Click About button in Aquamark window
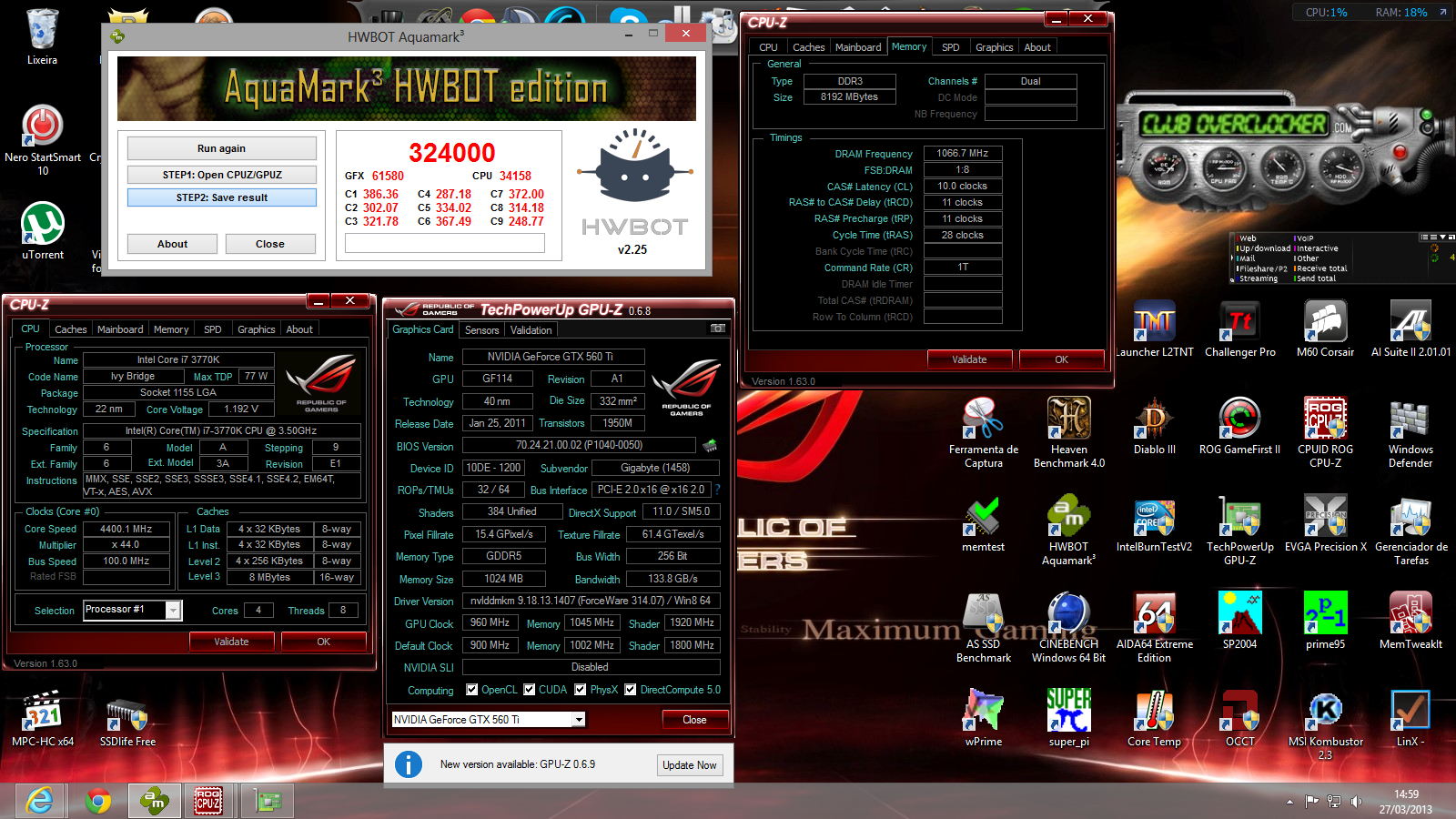This screenshot has height=819, width=1456. click(172, 244)
